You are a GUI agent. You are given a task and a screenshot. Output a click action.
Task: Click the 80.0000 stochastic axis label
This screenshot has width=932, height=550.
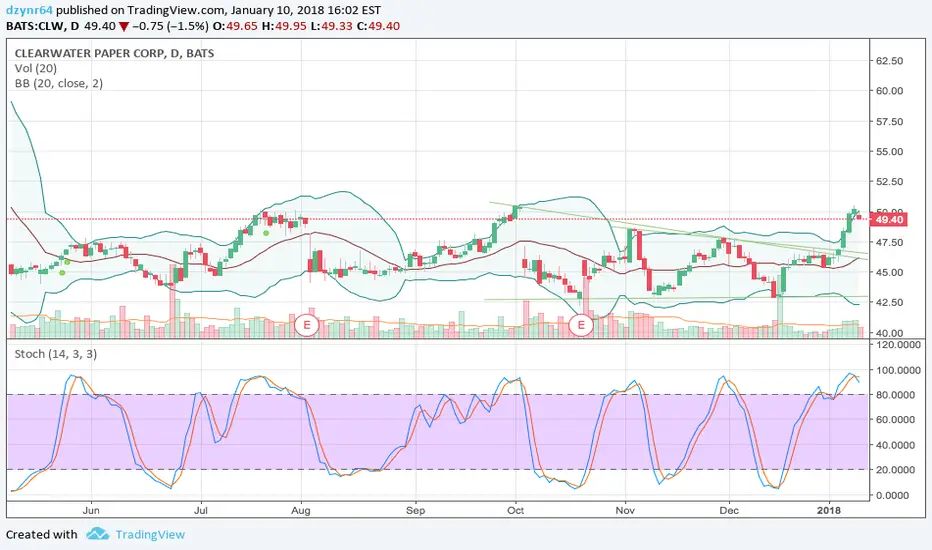[895, 395]
